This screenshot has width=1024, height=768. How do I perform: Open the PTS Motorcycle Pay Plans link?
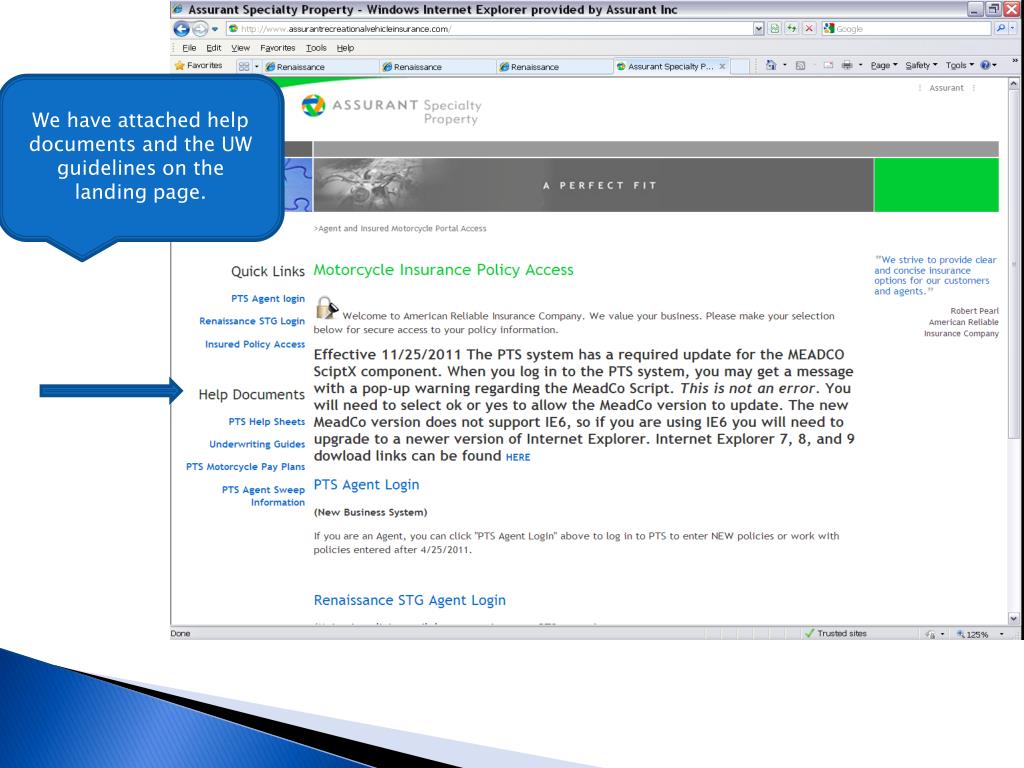[246, 467]
